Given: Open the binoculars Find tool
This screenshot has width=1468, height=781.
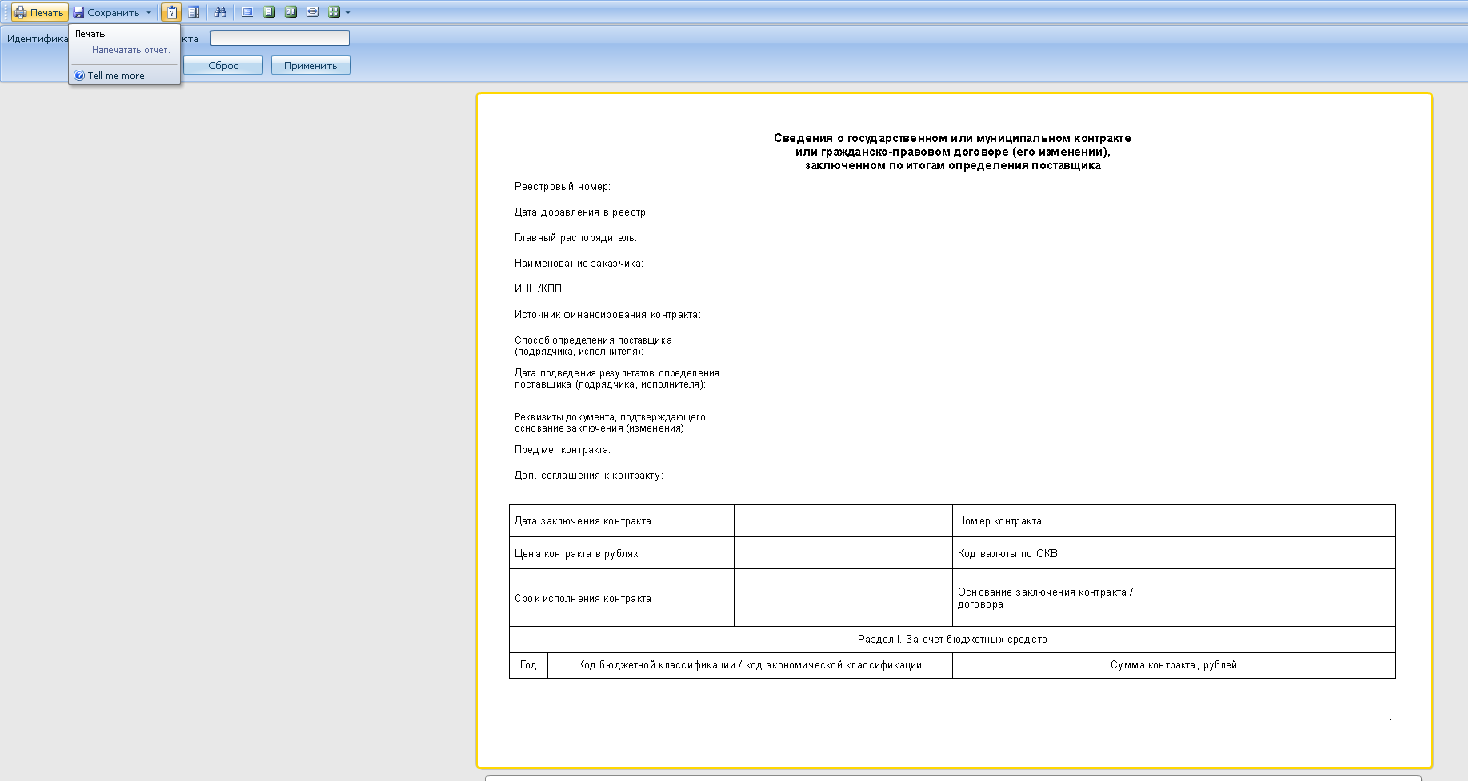Looking at the screenshot, I should (x=221, y=12).
